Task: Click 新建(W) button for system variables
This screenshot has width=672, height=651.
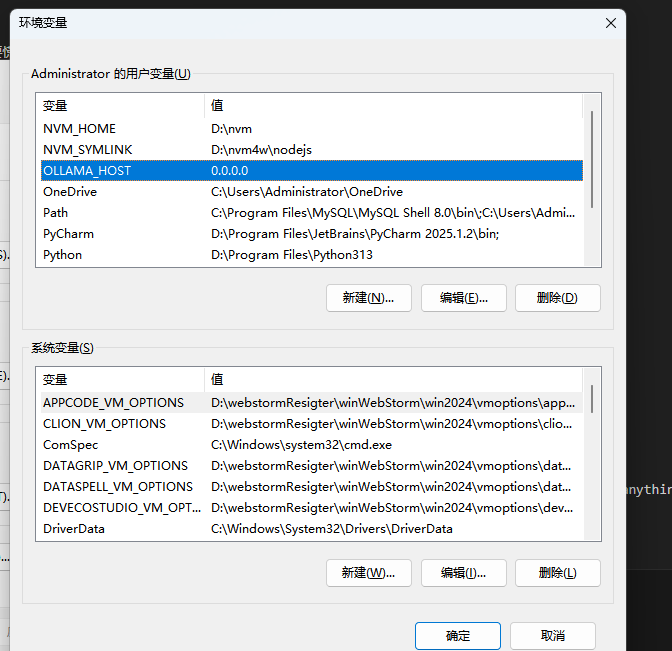Action: tap(368, 573)
